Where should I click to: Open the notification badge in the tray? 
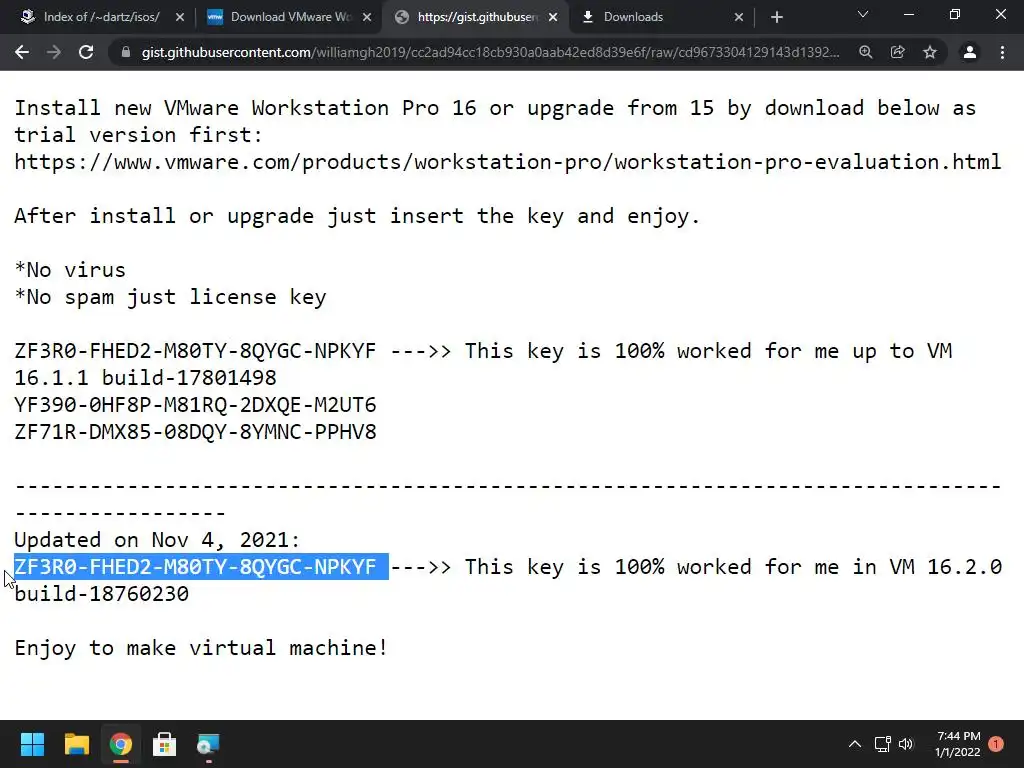click(996, 744)
